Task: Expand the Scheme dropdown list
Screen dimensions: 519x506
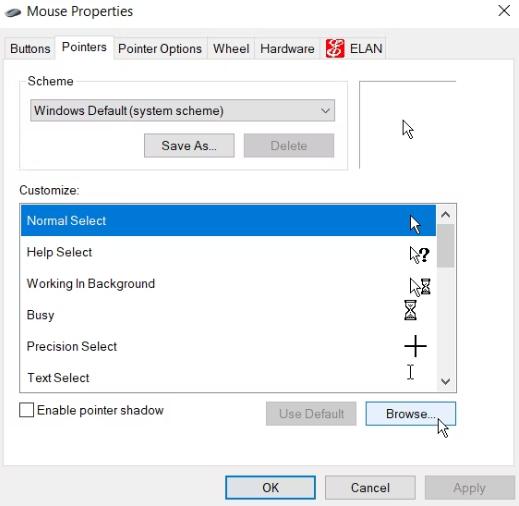Action: [x=183, y=110]
